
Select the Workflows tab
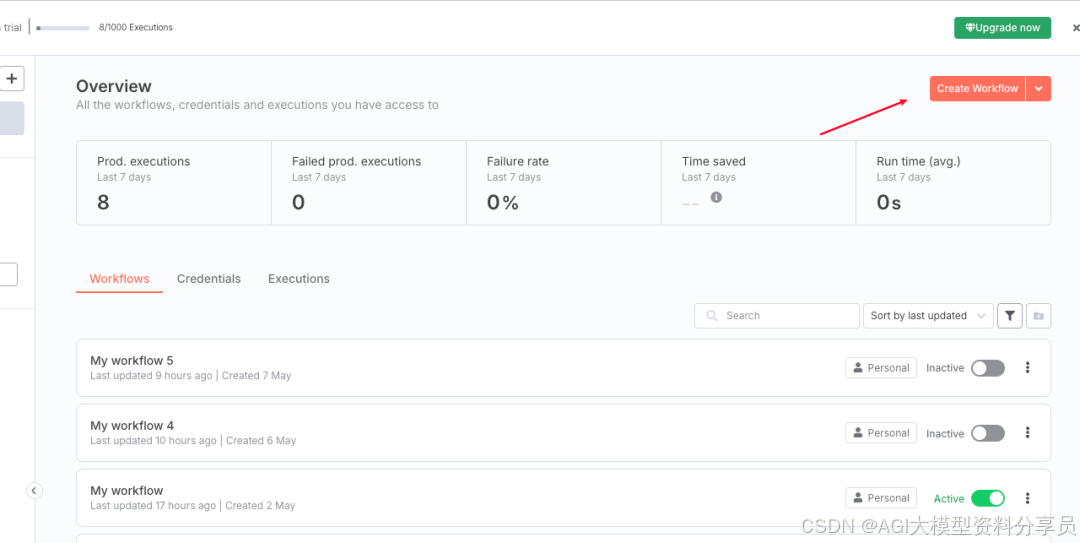tap(119, 279)
